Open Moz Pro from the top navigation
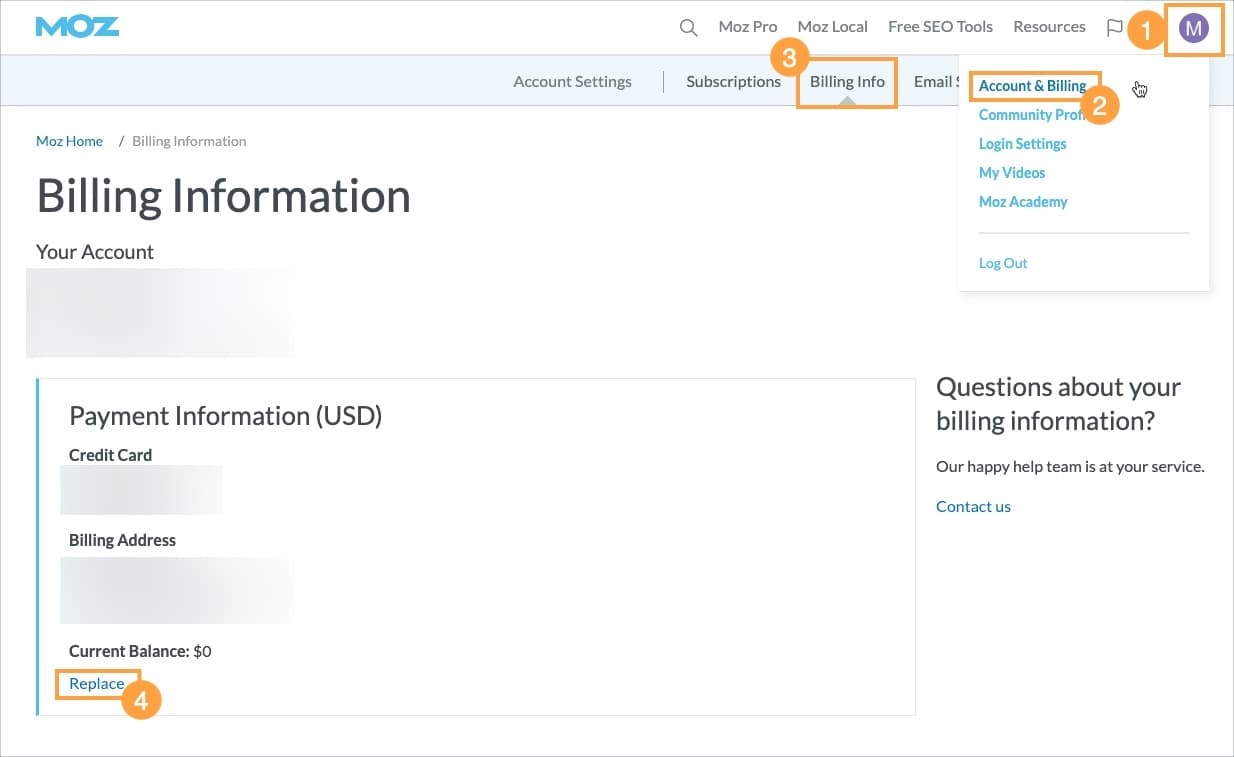Viewport: 1234px width, 757px height. (x=747, y=27)
